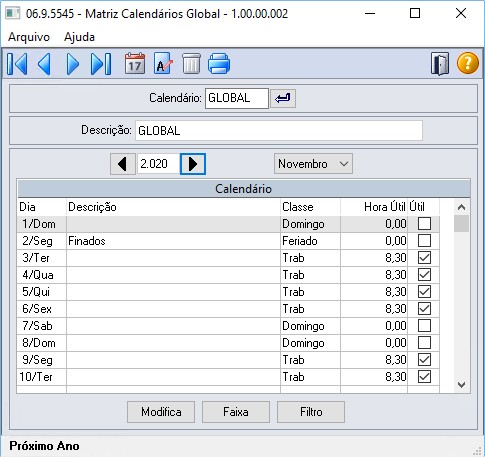Open the Ajuda menu
The height and width of the screenshot is (457, 485).
tap(79, 37)
